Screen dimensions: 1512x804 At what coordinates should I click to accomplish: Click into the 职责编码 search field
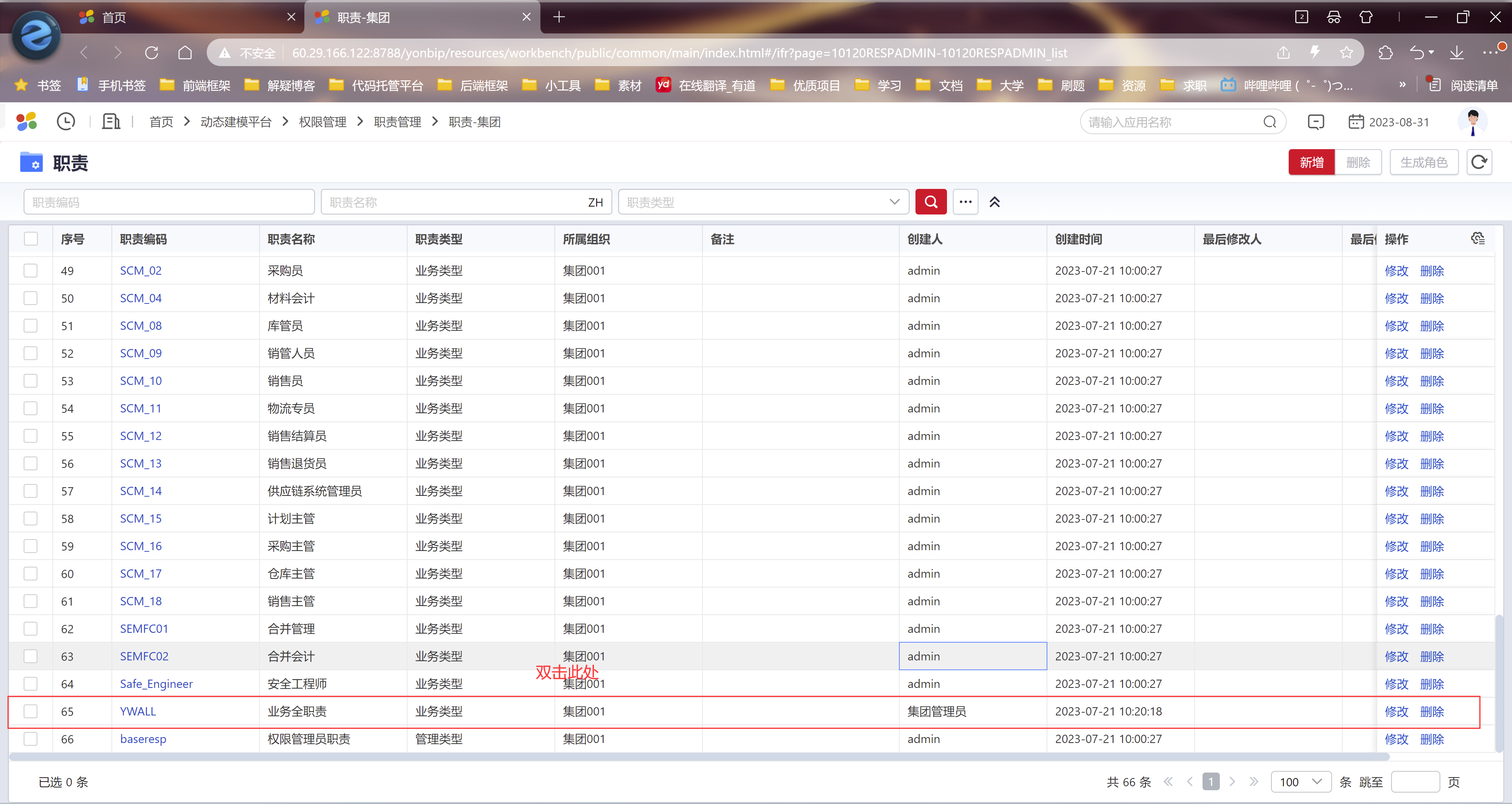click(169, 202)
